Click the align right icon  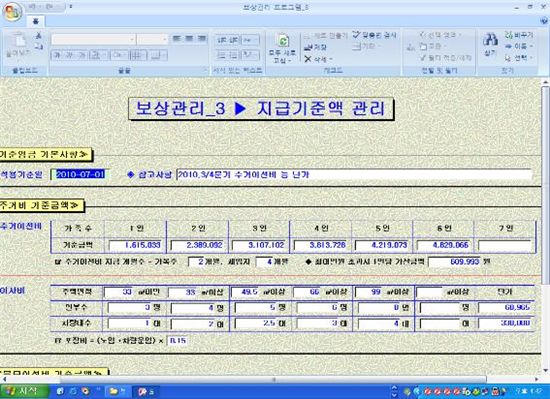point(202,39)
